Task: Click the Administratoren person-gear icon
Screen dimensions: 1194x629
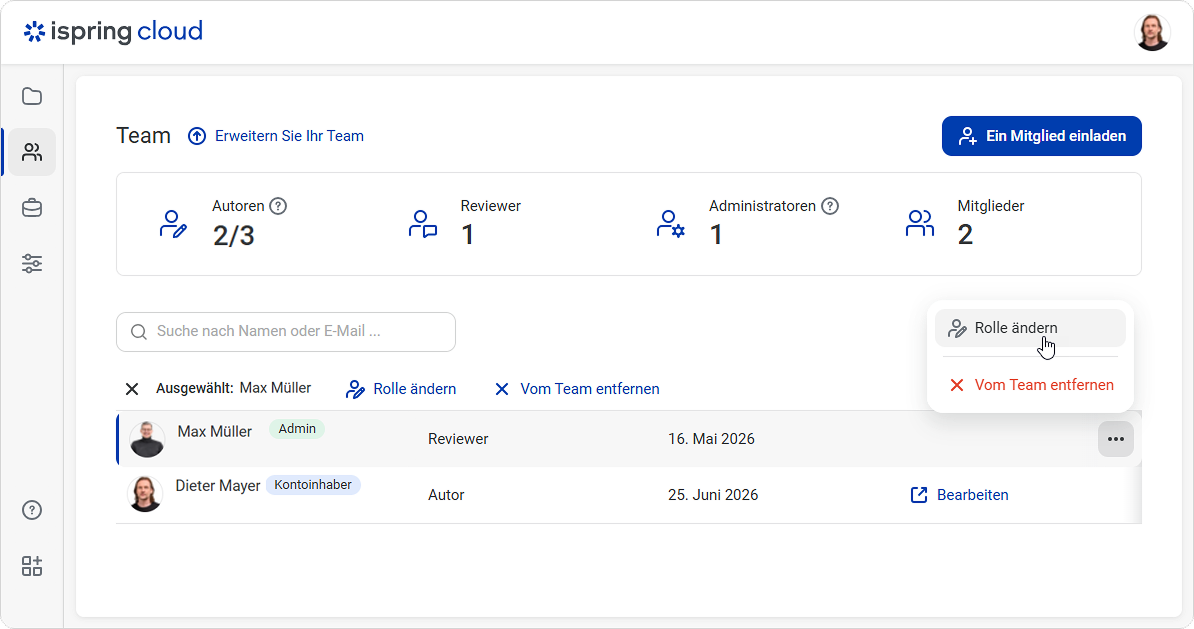Action: (x=671, y=225)
